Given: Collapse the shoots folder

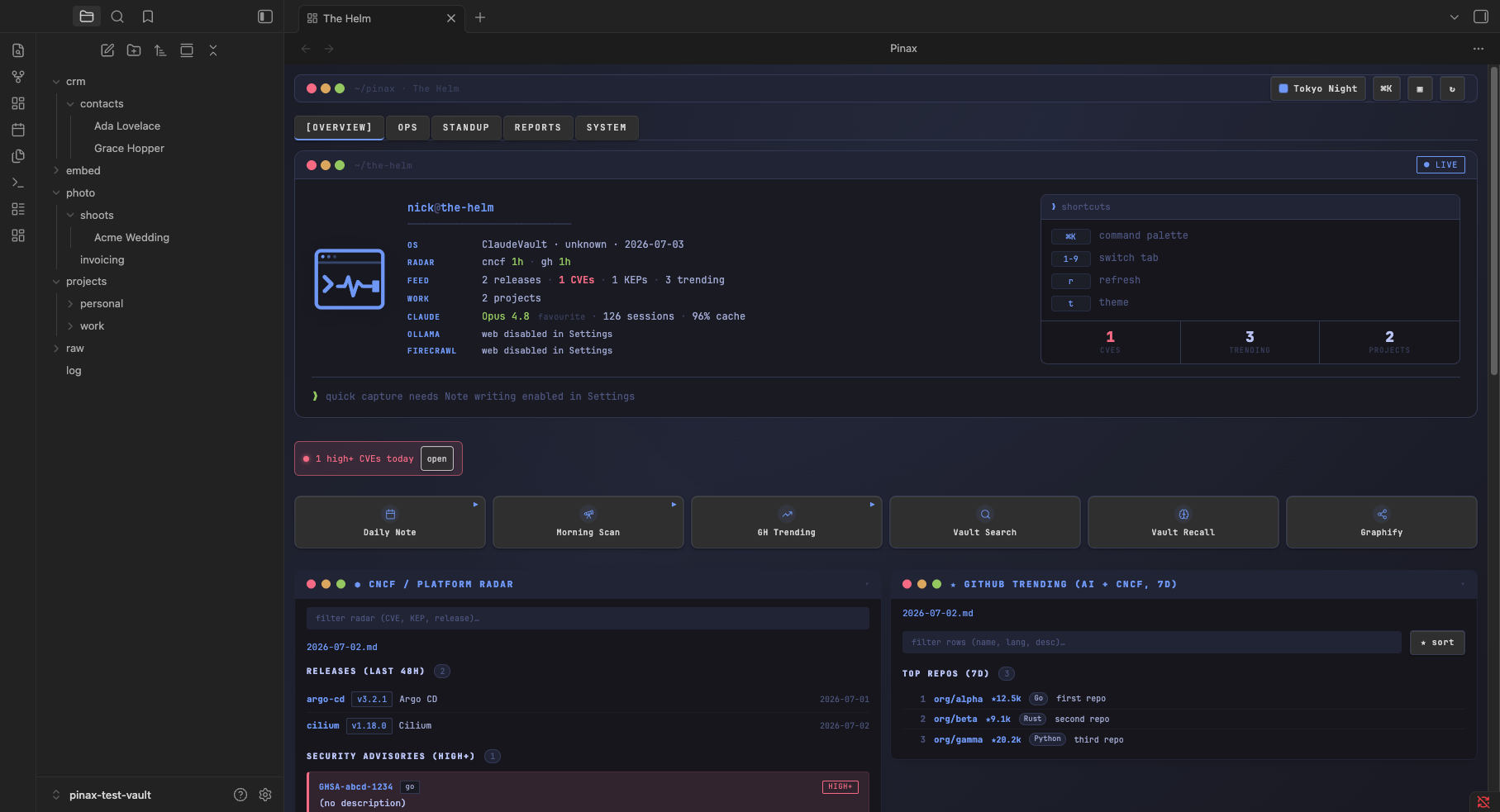Looking at the screenshot, I should pyautogui.click(x=70, y=216).
